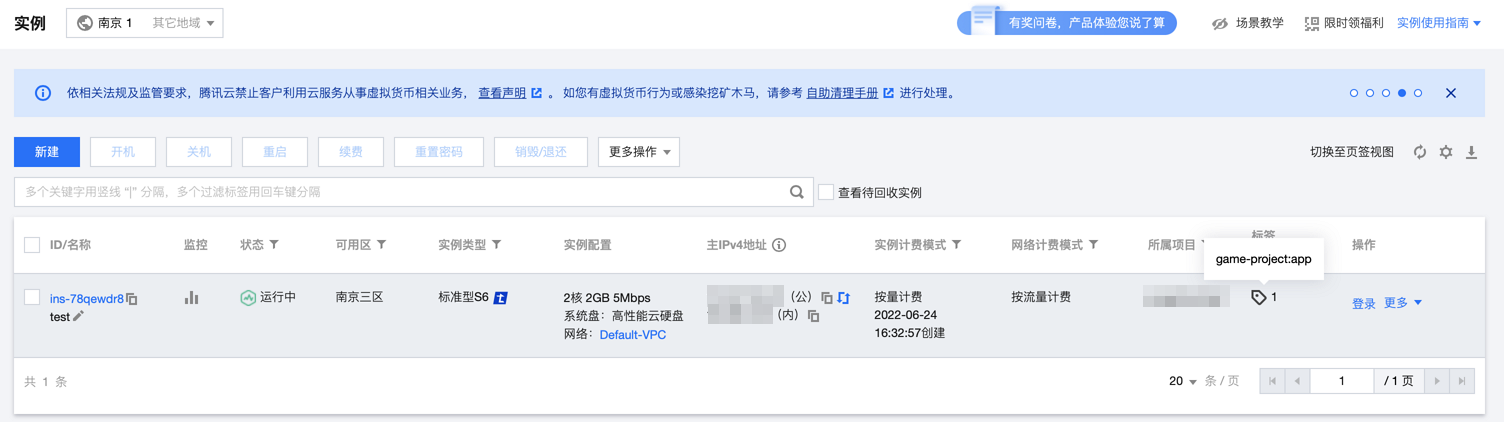The image size is (1504, 422).
Task: Click the refresh list icon
Action: [1419, 152]
